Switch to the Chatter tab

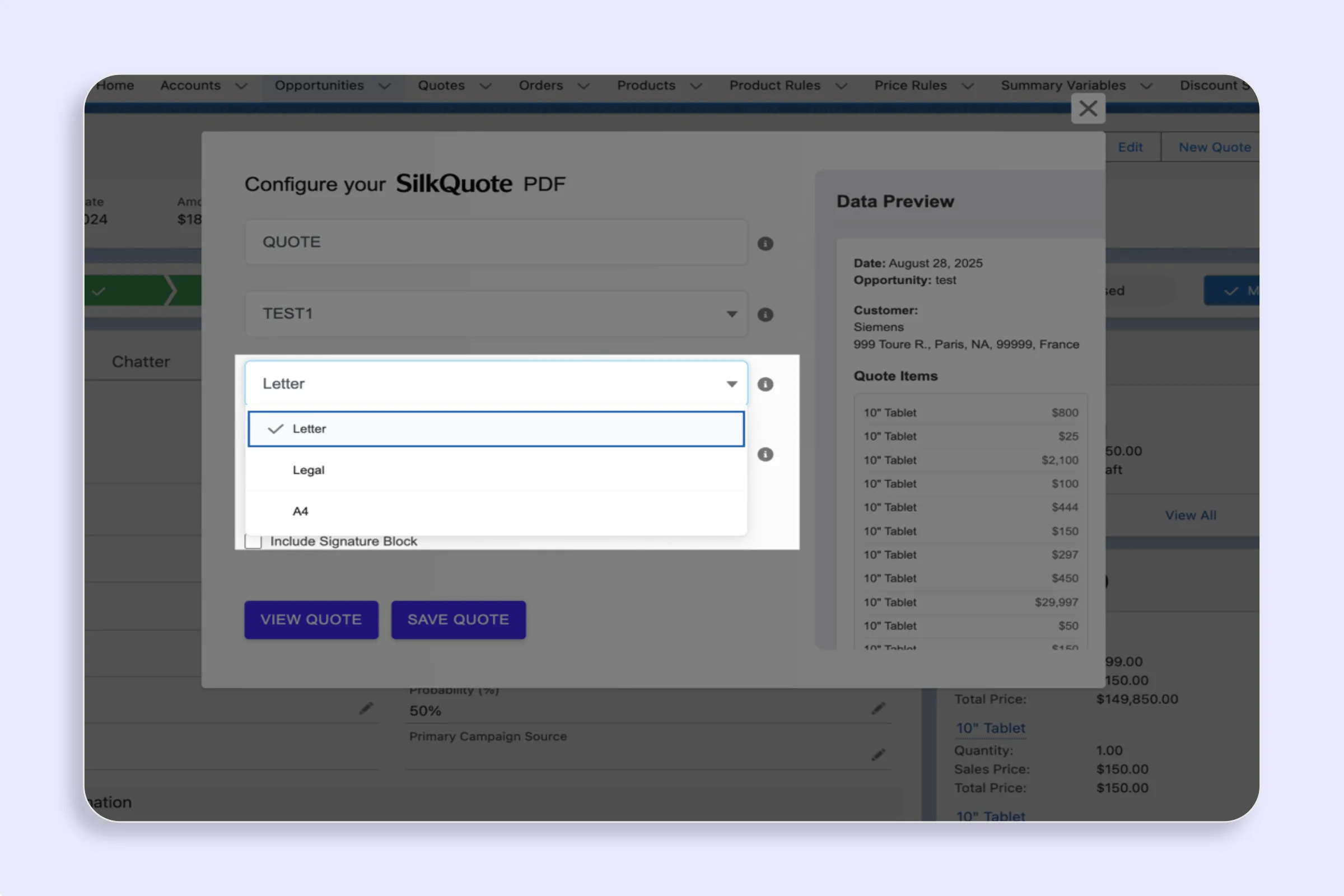(141, 362)
